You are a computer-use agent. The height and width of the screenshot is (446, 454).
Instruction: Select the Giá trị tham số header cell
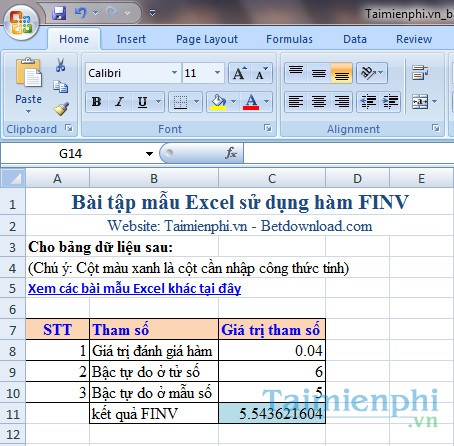[272, 330]
